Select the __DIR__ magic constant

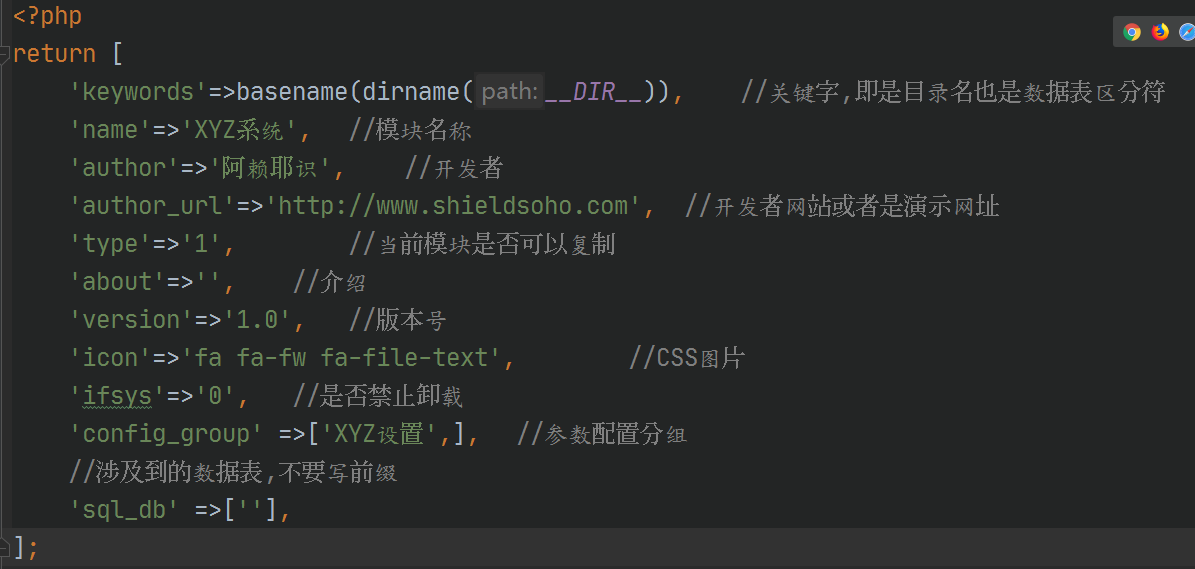coord(595,92)
